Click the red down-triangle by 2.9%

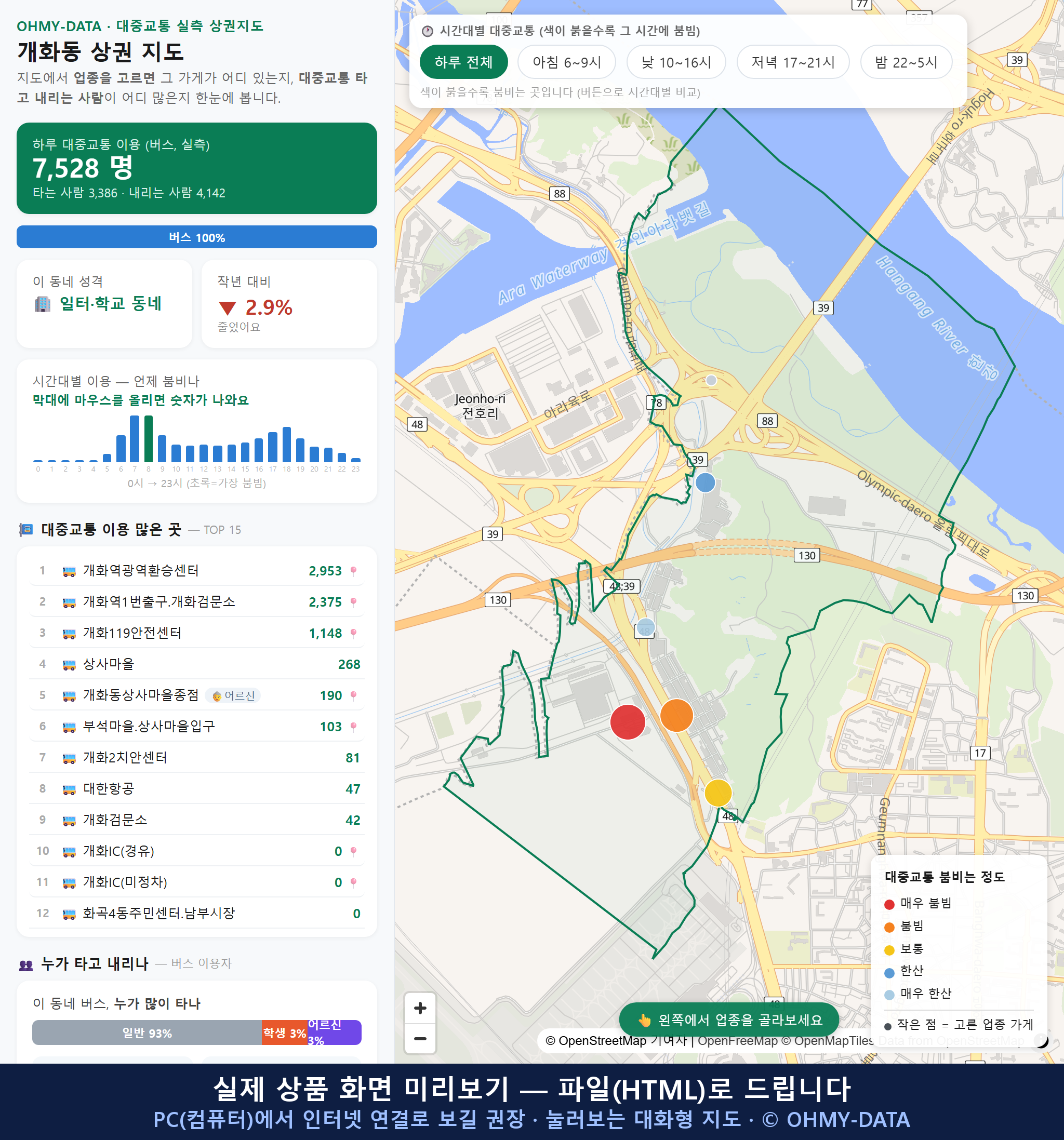coord(228,308)
